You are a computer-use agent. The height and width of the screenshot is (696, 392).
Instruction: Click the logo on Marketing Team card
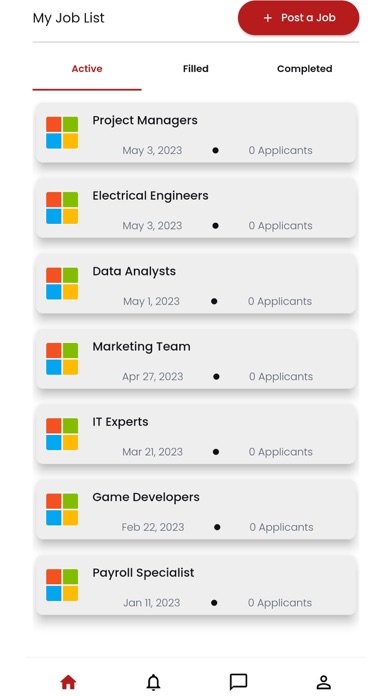[x=62, y=359]
